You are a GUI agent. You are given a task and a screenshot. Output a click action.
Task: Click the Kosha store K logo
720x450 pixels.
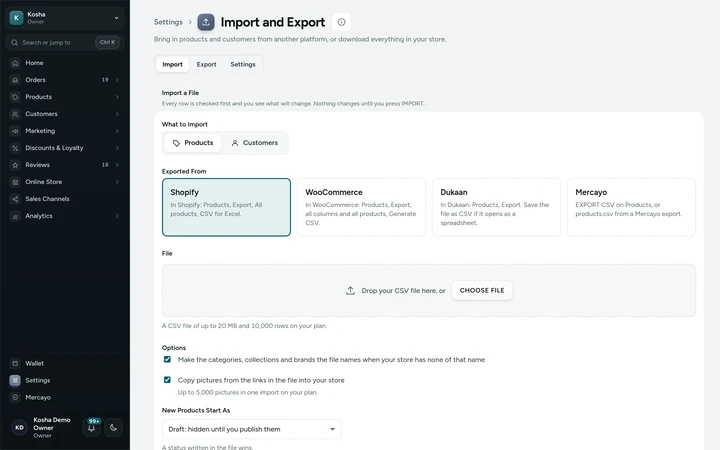tap(17, 17)
